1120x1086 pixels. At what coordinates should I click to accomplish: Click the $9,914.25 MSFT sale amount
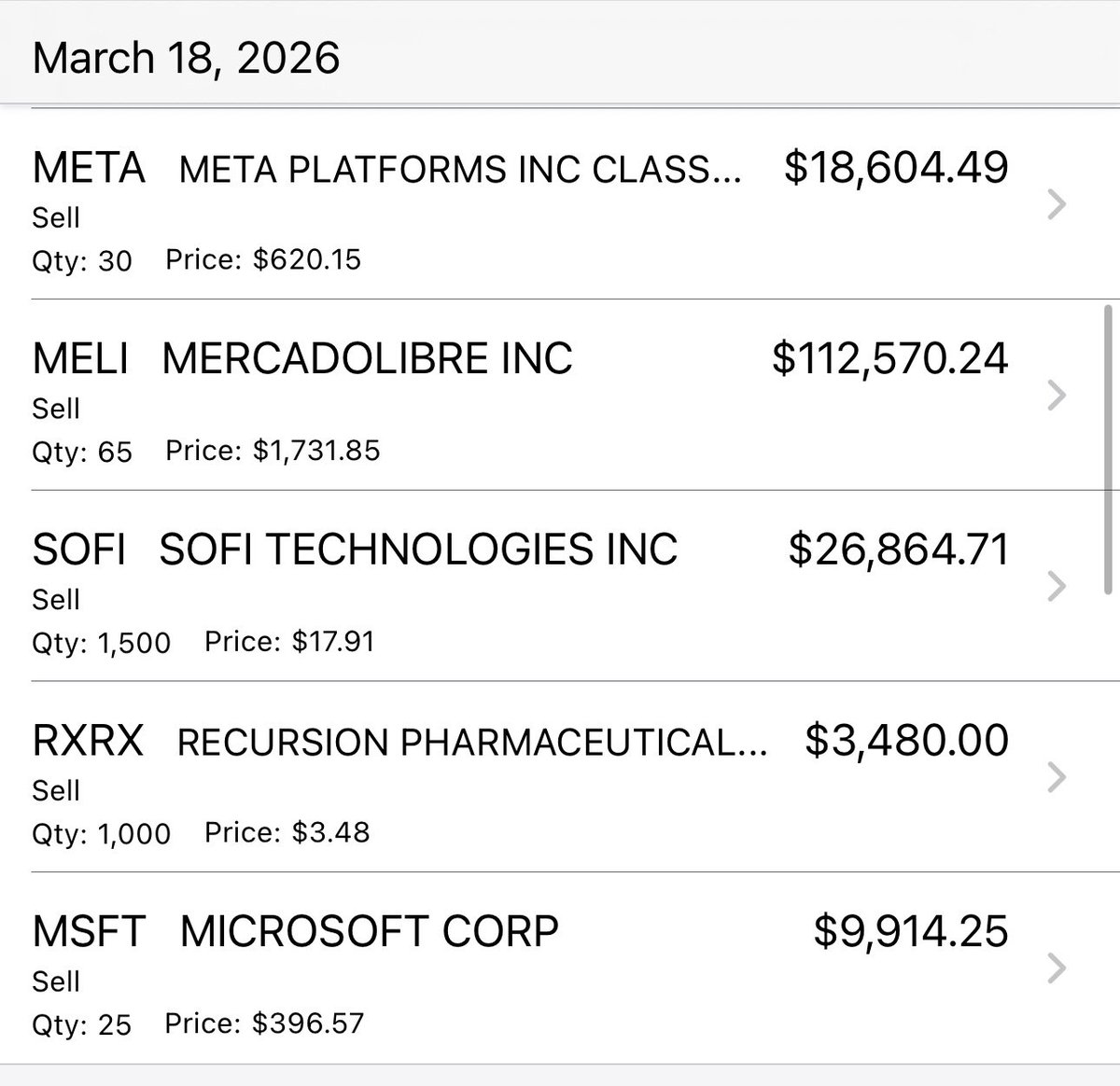[x=912, y=932]
